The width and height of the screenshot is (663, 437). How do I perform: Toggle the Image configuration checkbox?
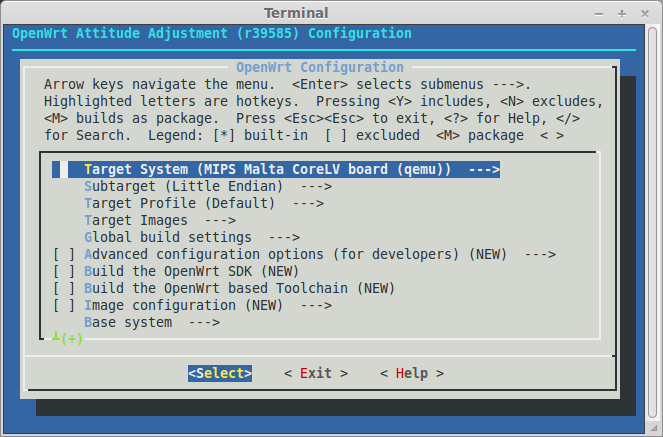(64, 305)
